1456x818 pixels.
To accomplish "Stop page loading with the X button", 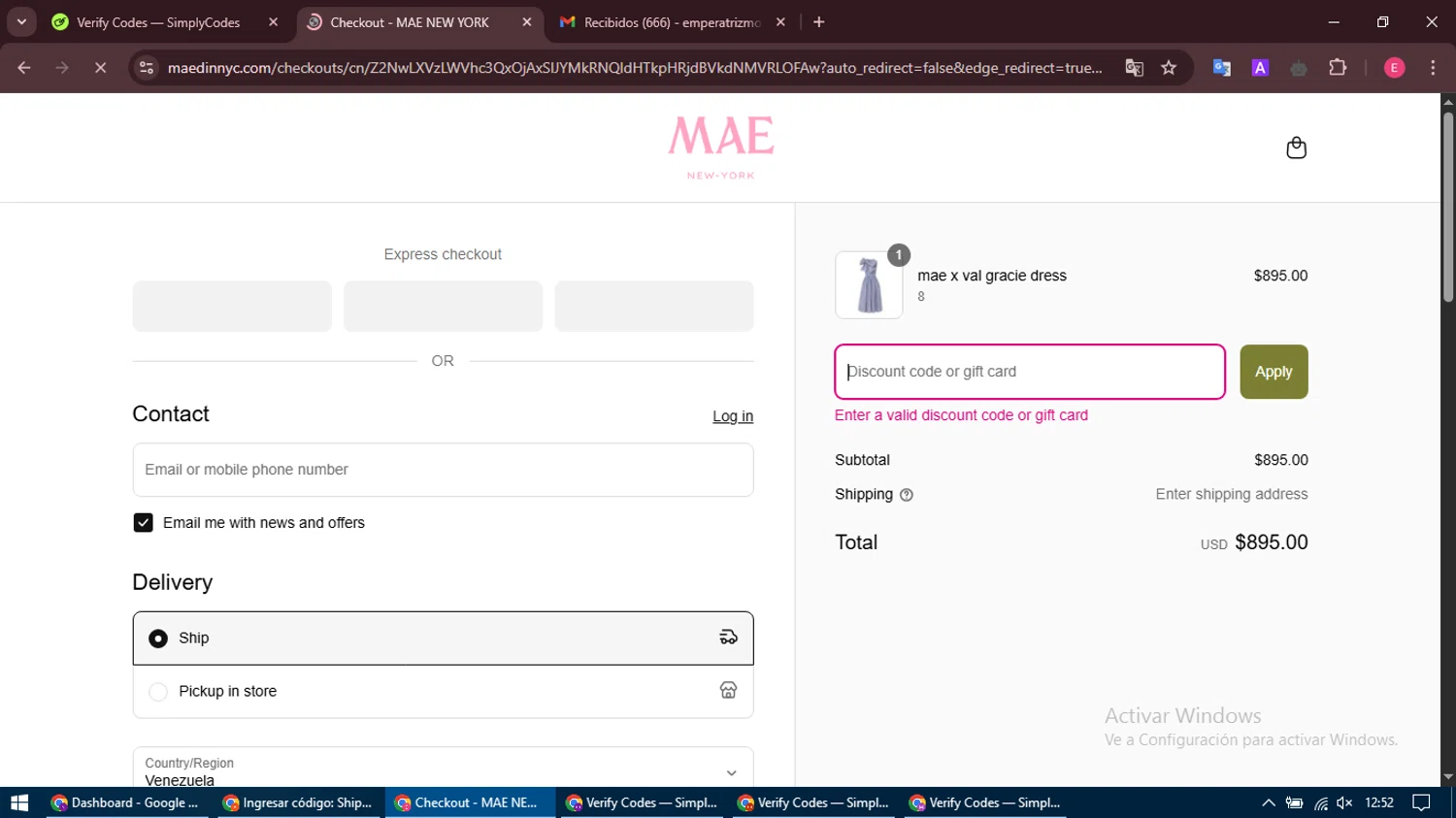I will [x=100, y=67].
